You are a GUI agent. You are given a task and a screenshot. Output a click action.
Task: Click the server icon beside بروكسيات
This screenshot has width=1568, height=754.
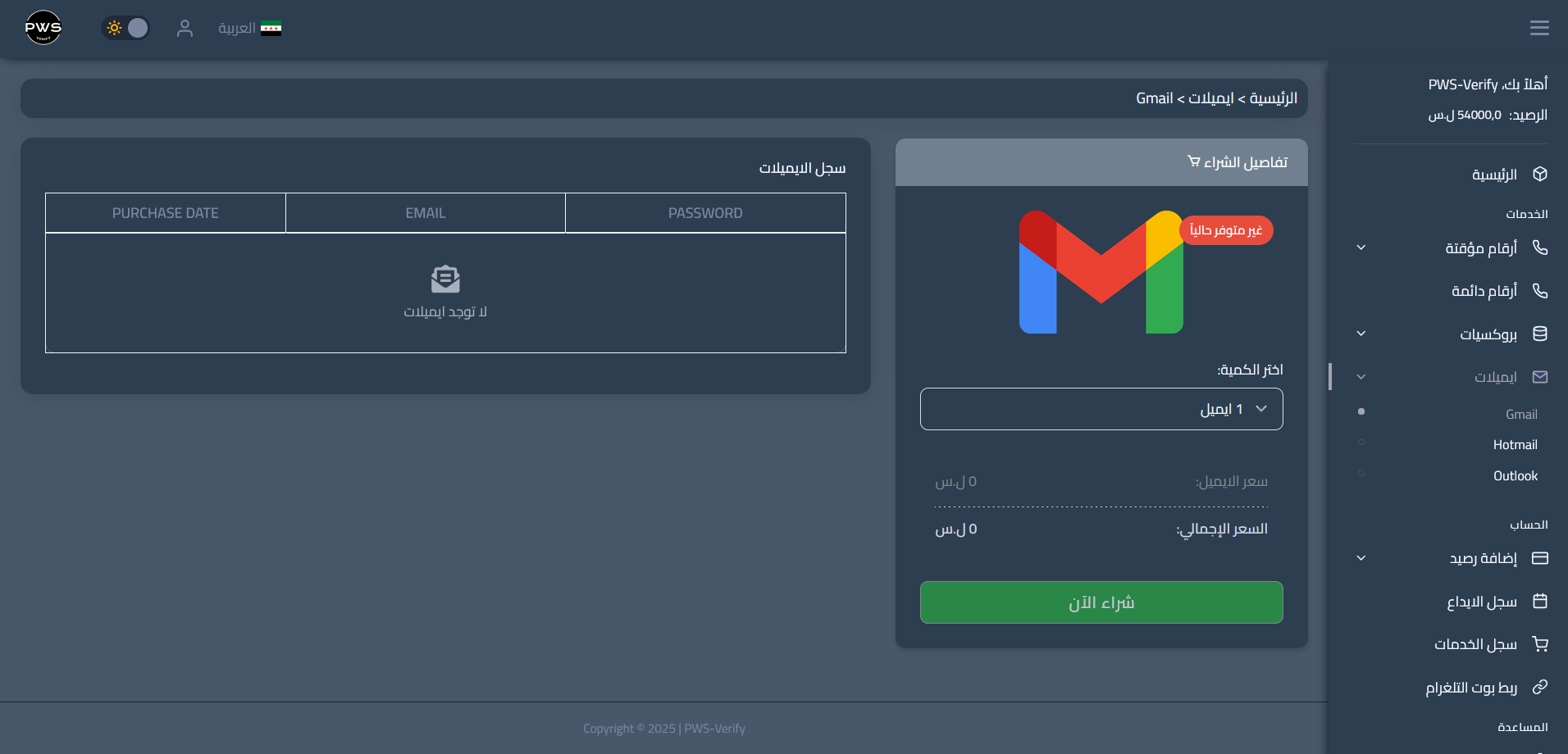[1539, 334]
